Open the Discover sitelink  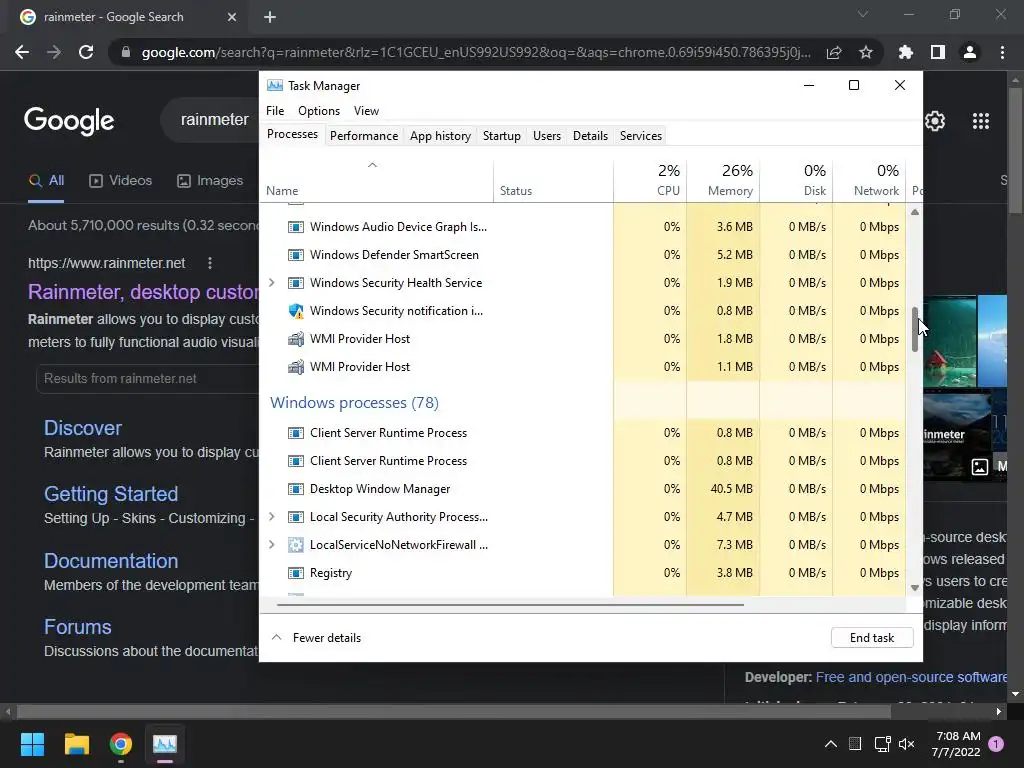coord(83,428)
